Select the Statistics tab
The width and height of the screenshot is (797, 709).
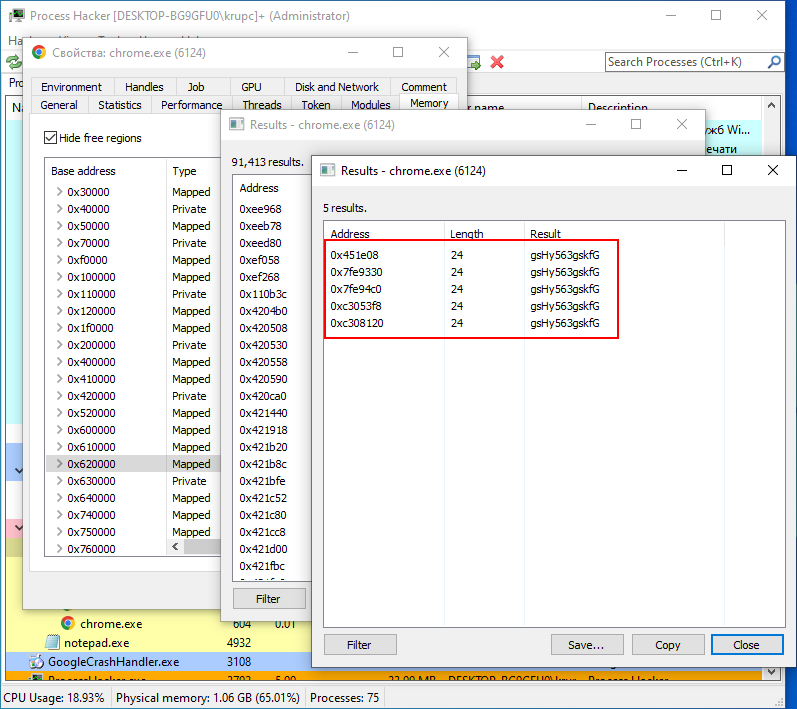coord(119,105)
